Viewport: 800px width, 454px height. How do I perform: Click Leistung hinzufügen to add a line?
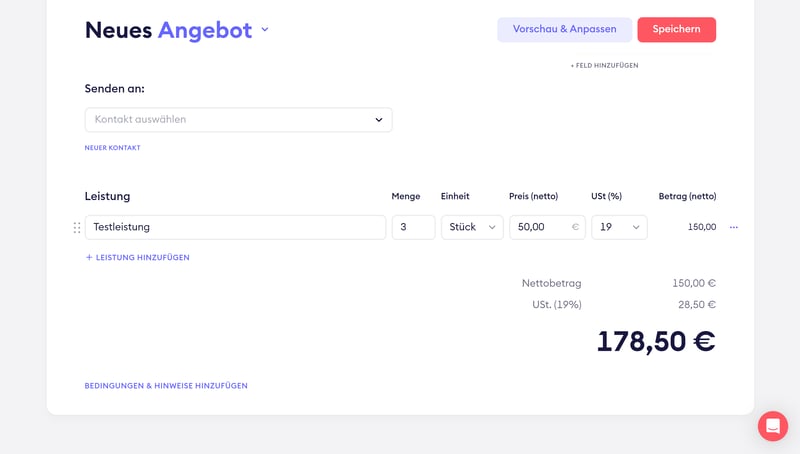click(x=142, y=258)
